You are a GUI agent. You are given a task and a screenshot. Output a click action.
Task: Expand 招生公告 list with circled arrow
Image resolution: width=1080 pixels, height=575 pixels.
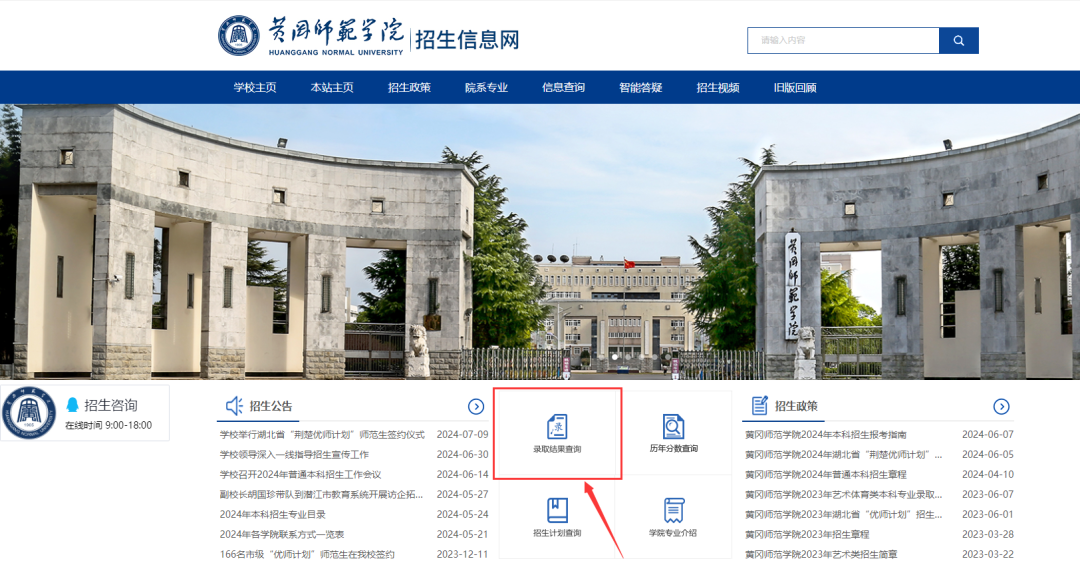click(x=476, y=406)
